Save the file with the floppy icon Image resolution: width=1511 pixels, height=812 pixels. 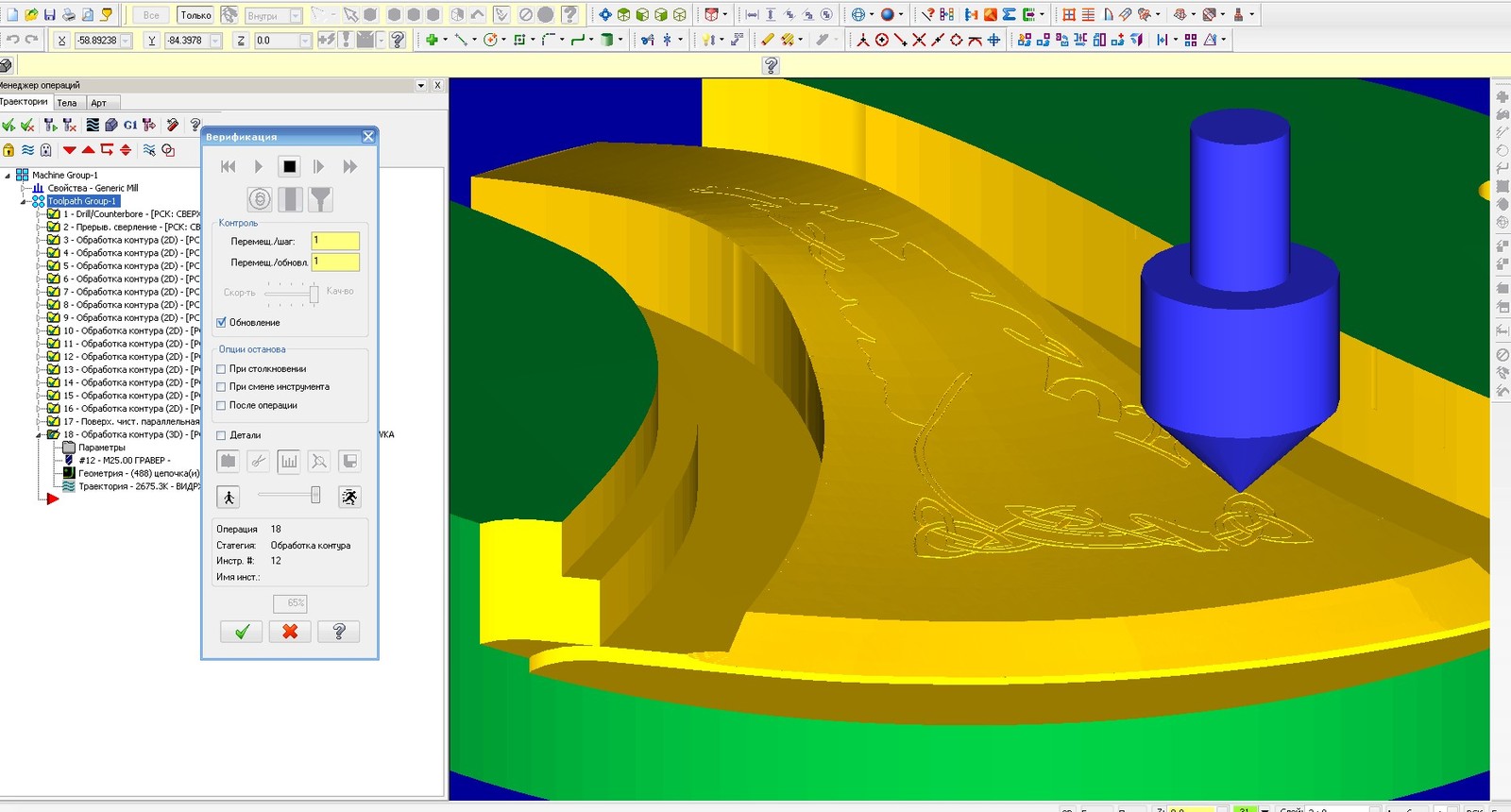[x=50, y=14]
